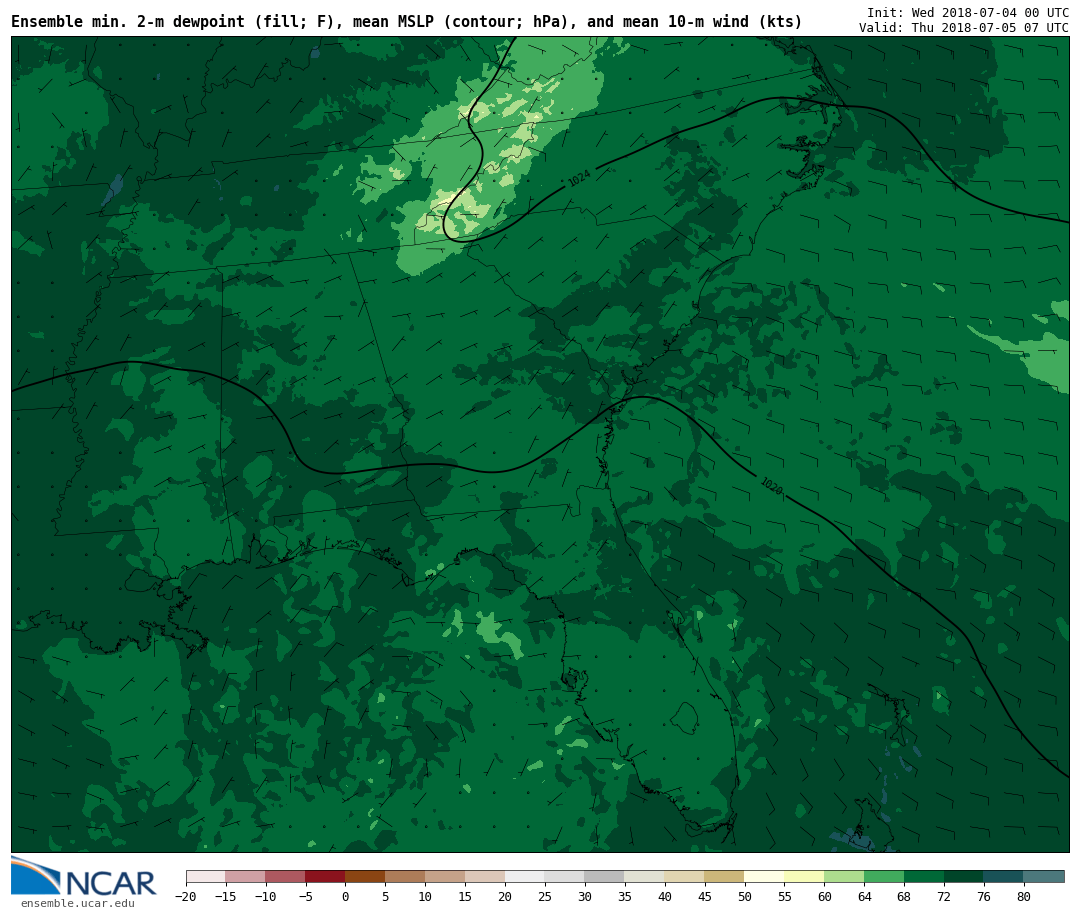Click the colorbar tick label -20
The width and height of the screenshot is (1080, 915).
point(186,897)
